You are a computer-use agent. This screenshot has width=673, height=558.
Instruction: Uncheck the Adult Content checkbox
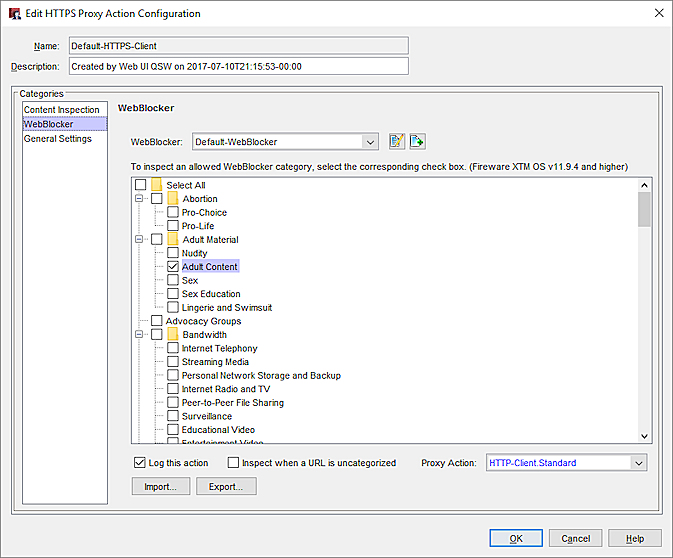pyautogui.click(x=173, y=267)
